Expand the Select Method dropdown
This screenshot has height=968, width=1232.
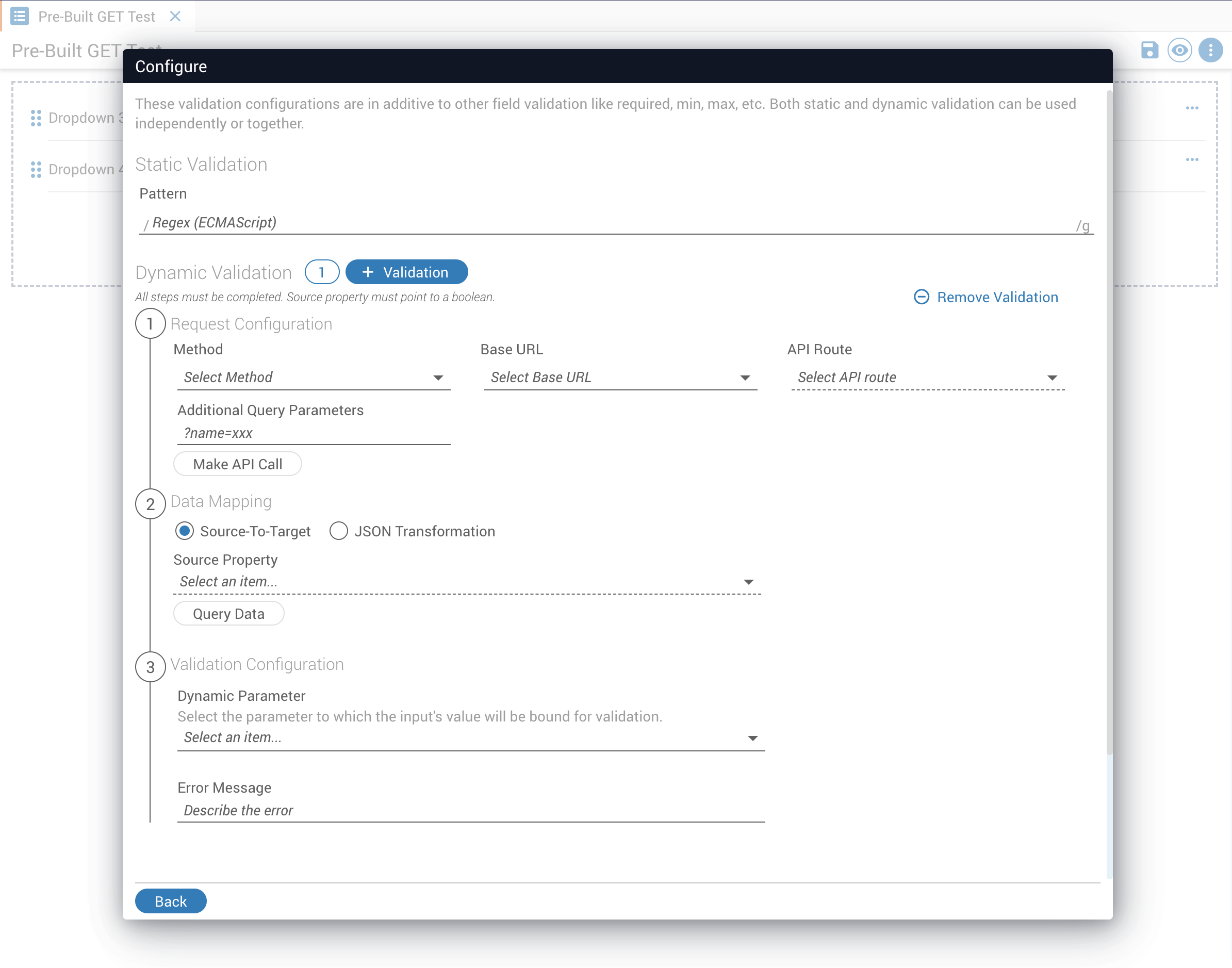pos(314,378)
